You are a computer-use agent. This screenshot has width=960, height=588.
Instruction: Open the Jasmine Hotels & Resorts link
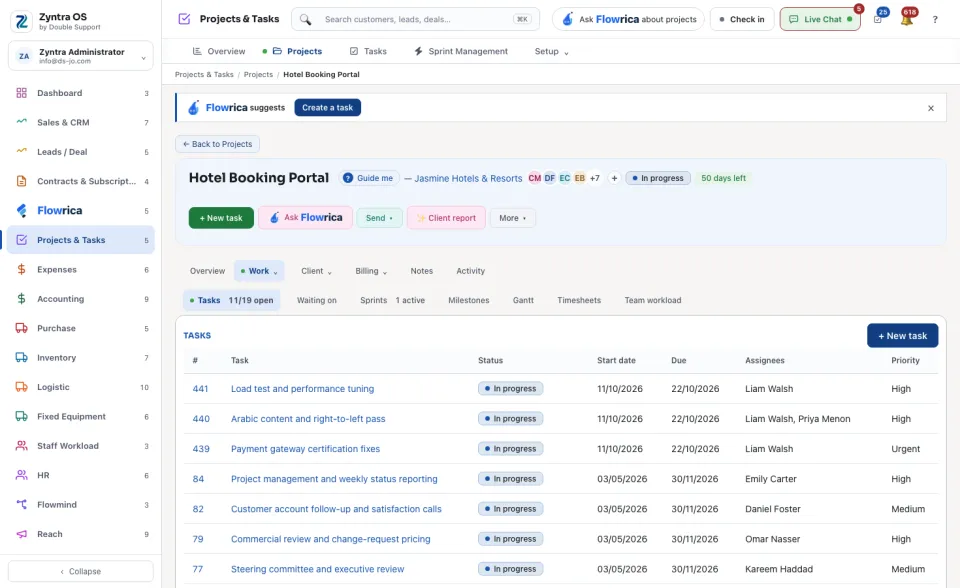[468, 178]
